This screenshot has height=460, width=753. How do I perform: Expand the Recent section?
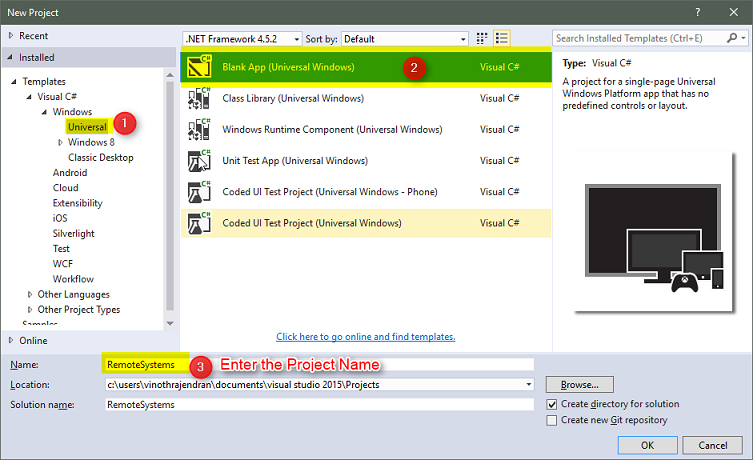[x=11, y=36]
